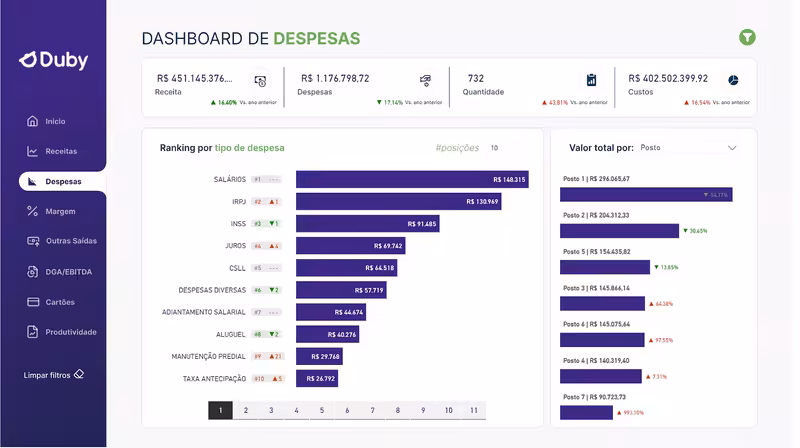The height and width of the screenshot is (448, 800).
Task: Click the Produtividade document icon
Action: click(32, 332)
